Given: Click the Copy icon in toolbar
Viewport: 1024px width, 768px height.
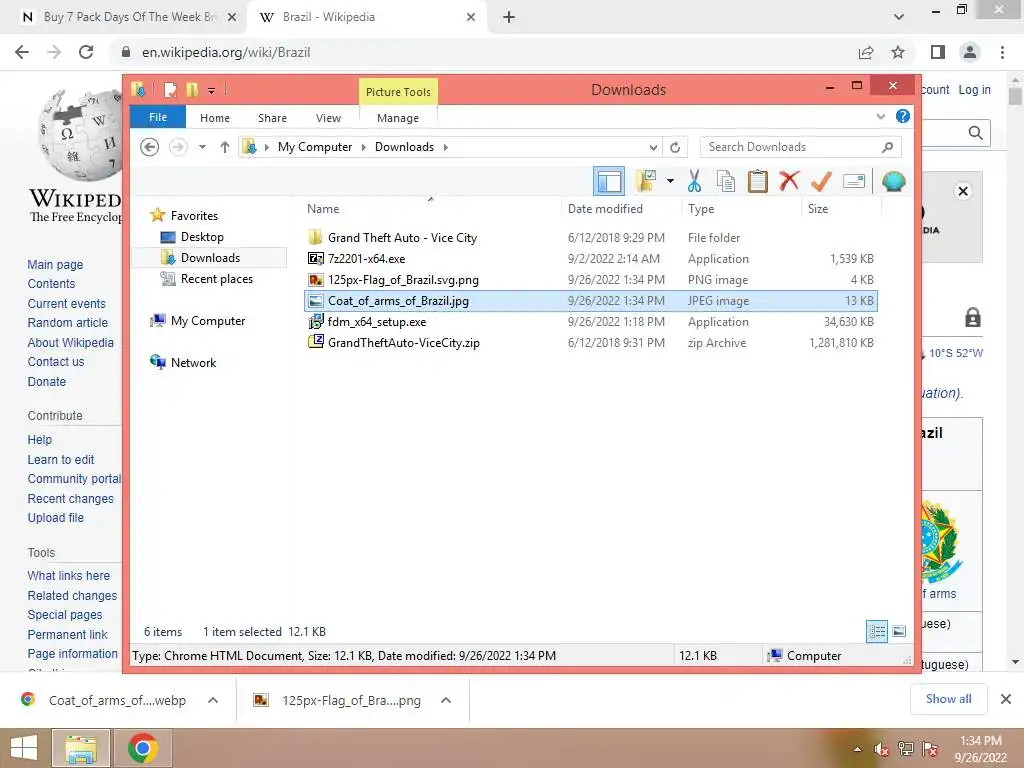Looking at the screenshot, I should coord(726,181).
